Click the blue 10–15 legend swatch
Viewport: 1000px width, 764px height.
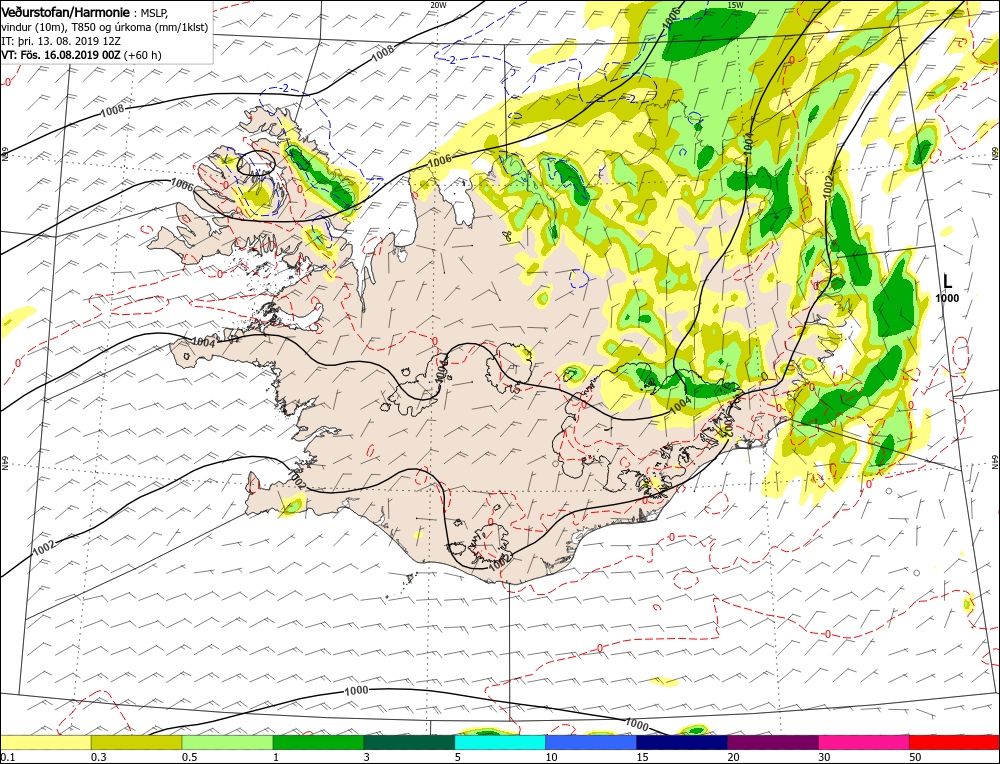591,742
